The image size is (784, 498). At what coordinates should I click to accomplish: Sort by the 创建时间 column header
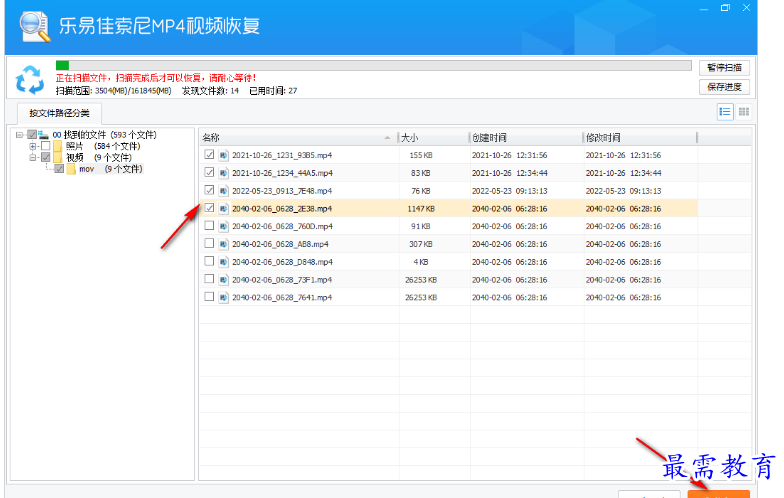pos(526,138)
